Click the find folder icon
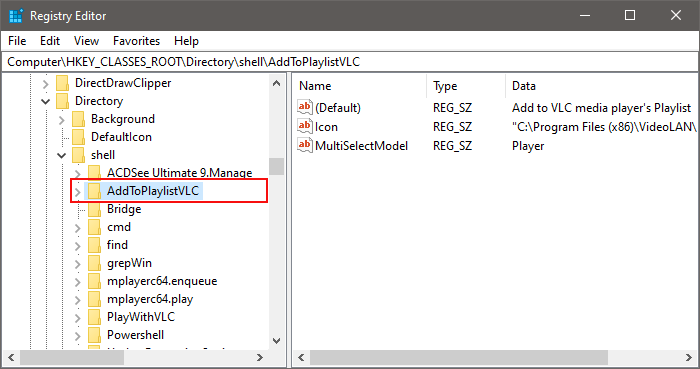The image size is (700, 369). tap(95, 245)
